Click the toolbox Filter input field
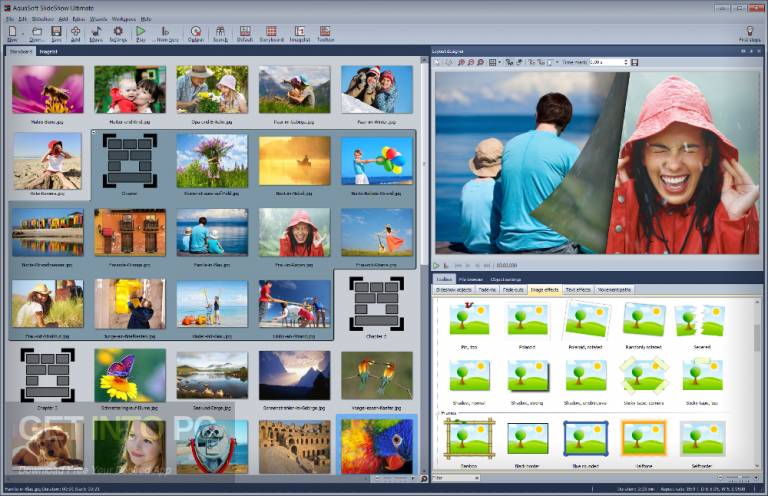Image resolution: width=768 pixels, height=496 pixels. pyautogui.click(x=456, y=477)
